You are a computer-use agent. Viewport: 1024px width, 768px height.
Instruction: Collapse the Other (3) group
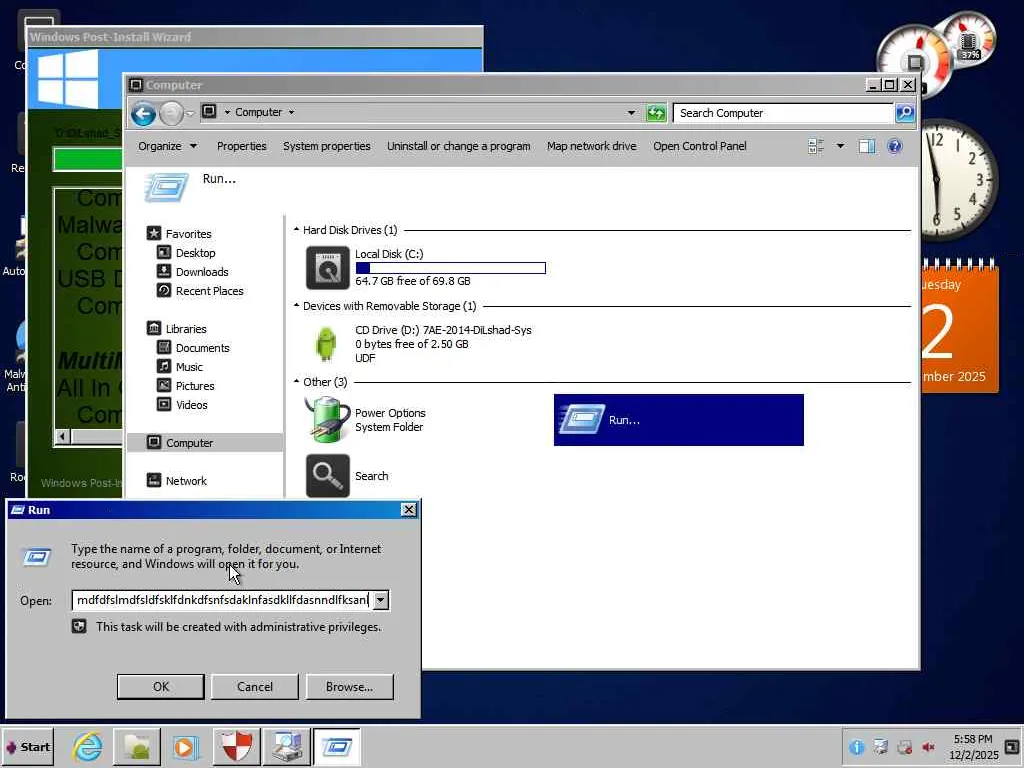[296, 381]
